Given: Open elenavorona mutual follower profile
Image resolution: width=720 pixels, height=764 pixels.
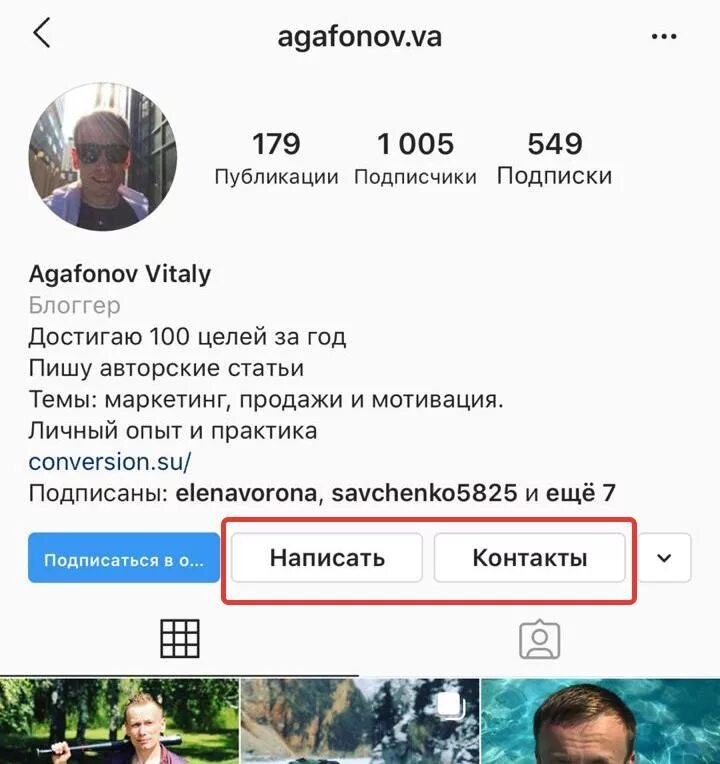Looking at the screenshot, I should [246, 493].
